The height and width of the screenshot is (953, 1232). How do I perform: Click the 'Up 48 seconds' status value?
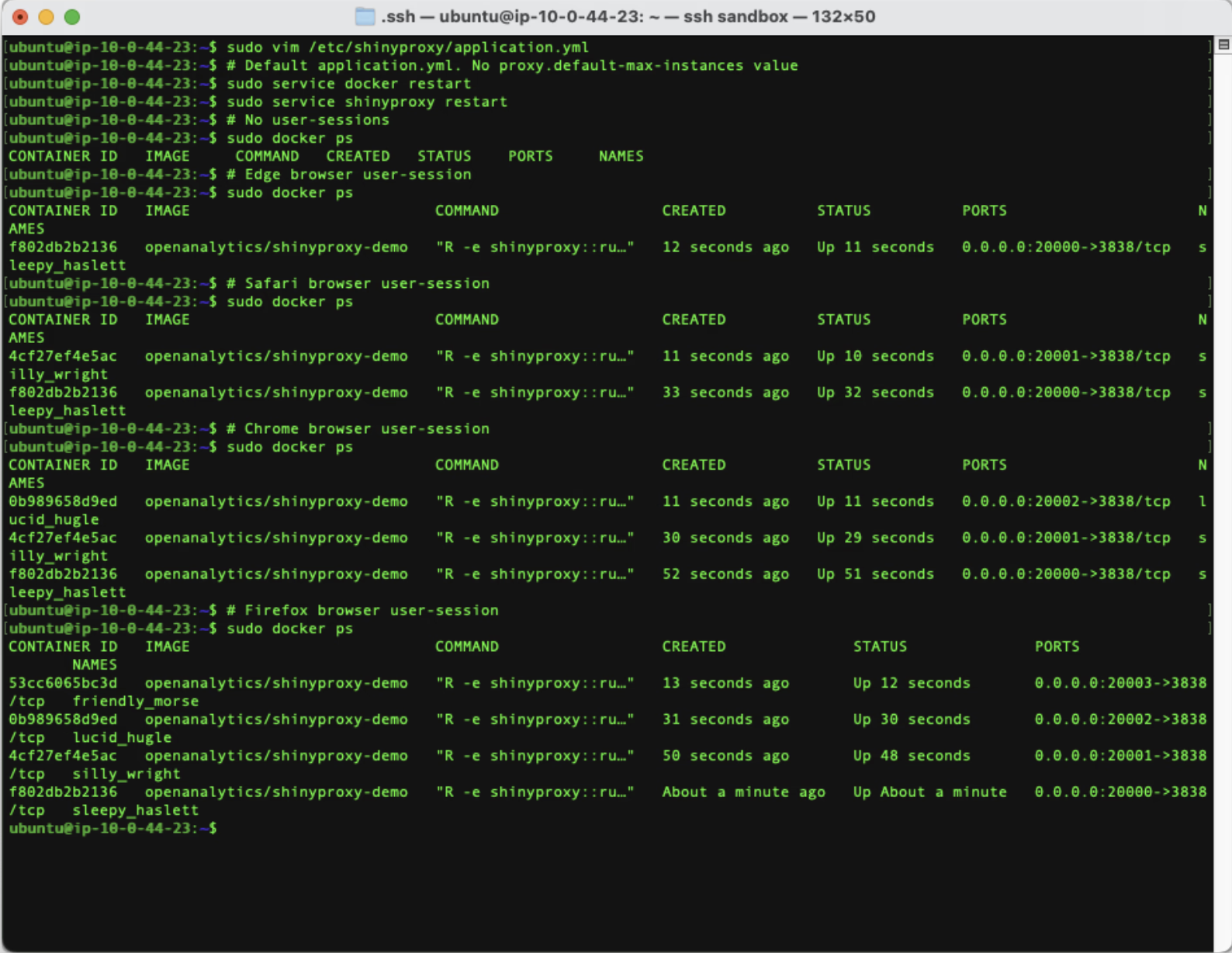pos(912,756)
